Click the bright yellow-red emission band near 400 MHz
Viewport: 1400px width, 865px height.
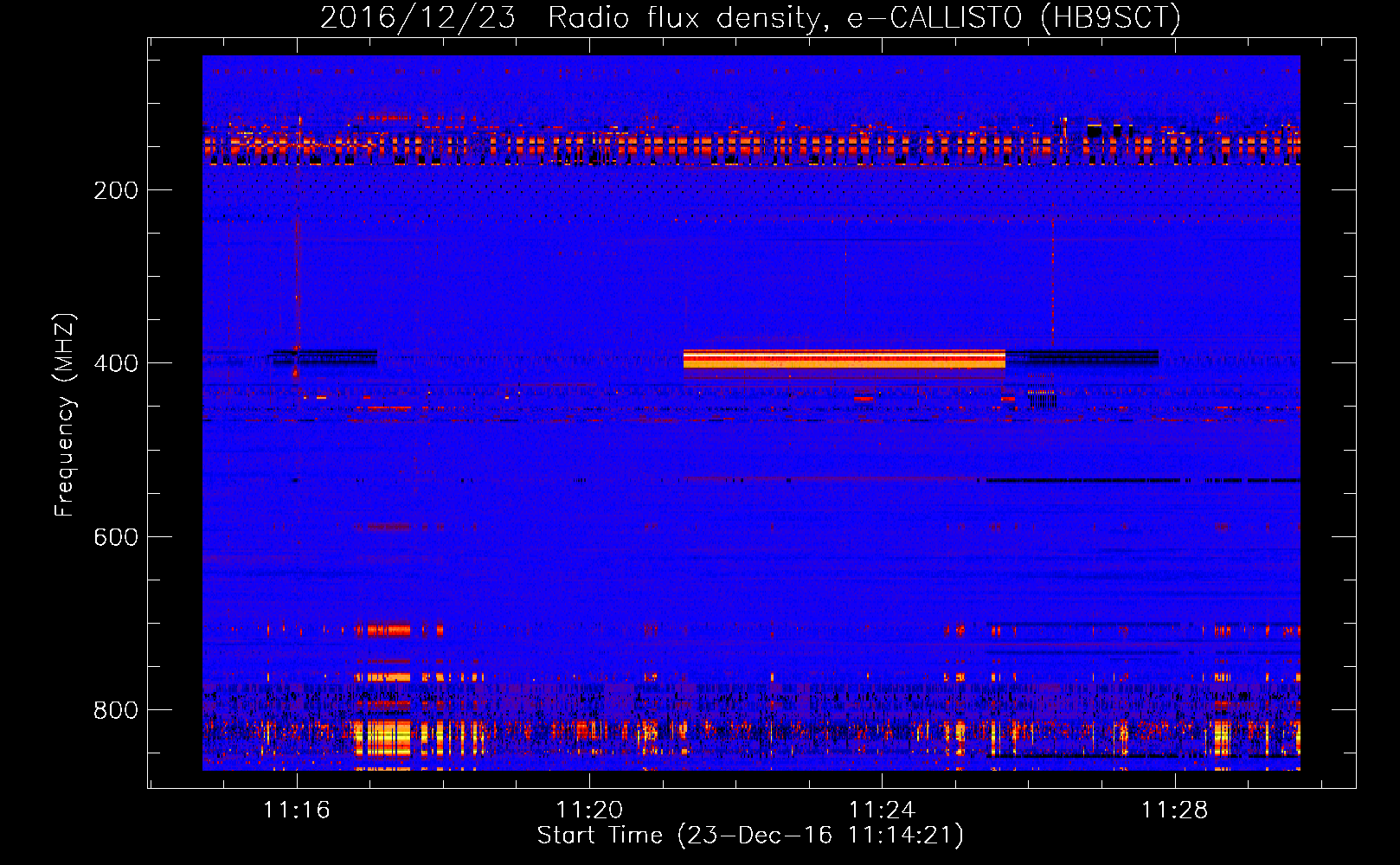click(844, 359)
